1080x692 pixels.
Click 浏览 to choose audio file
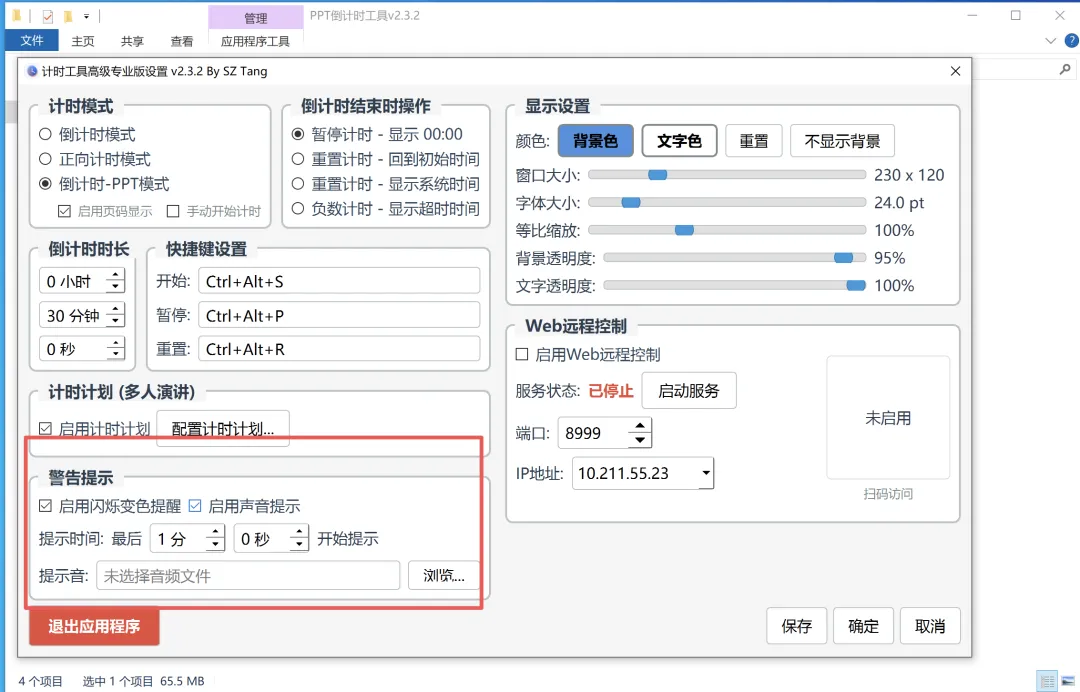444,576
